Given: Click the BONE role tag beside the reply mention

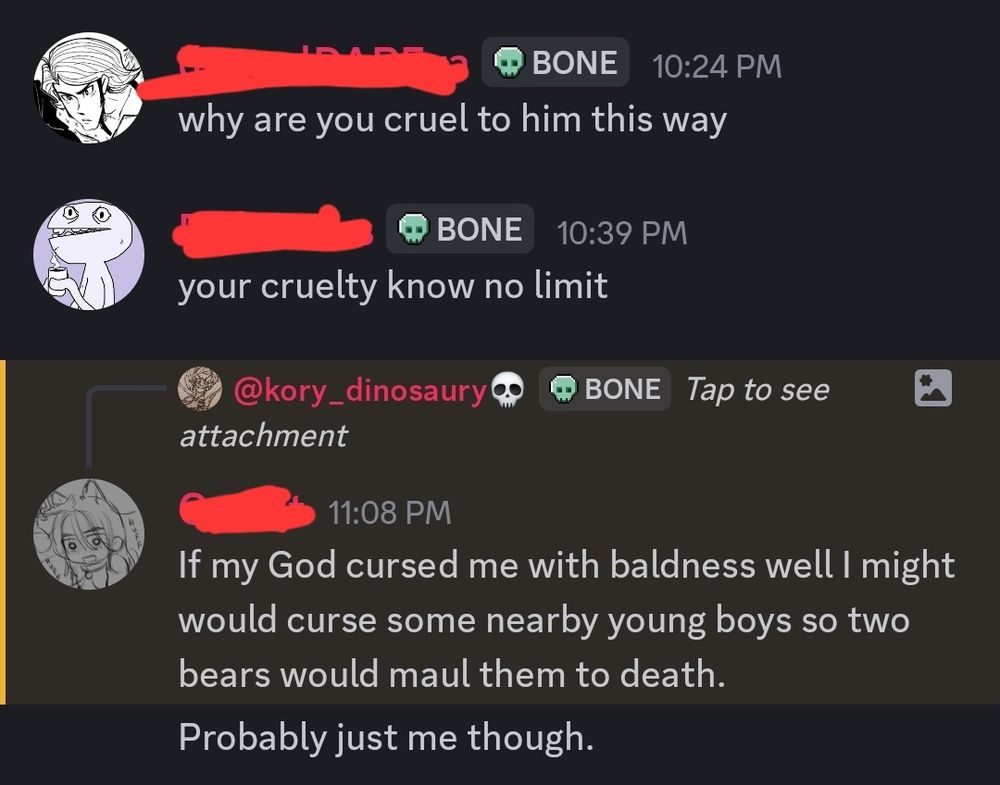Looking at the screenshot, I should point(604,389).
